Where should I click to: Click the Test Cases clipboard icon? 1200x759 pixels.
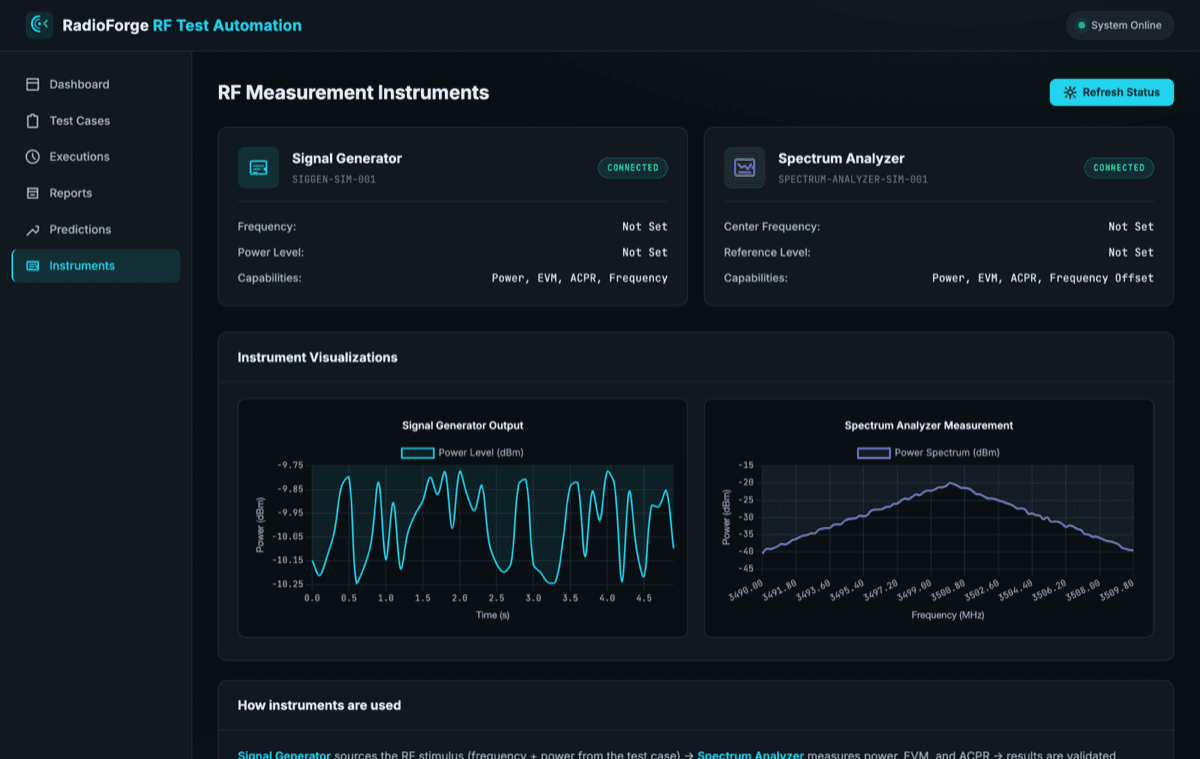click(32, 121)
